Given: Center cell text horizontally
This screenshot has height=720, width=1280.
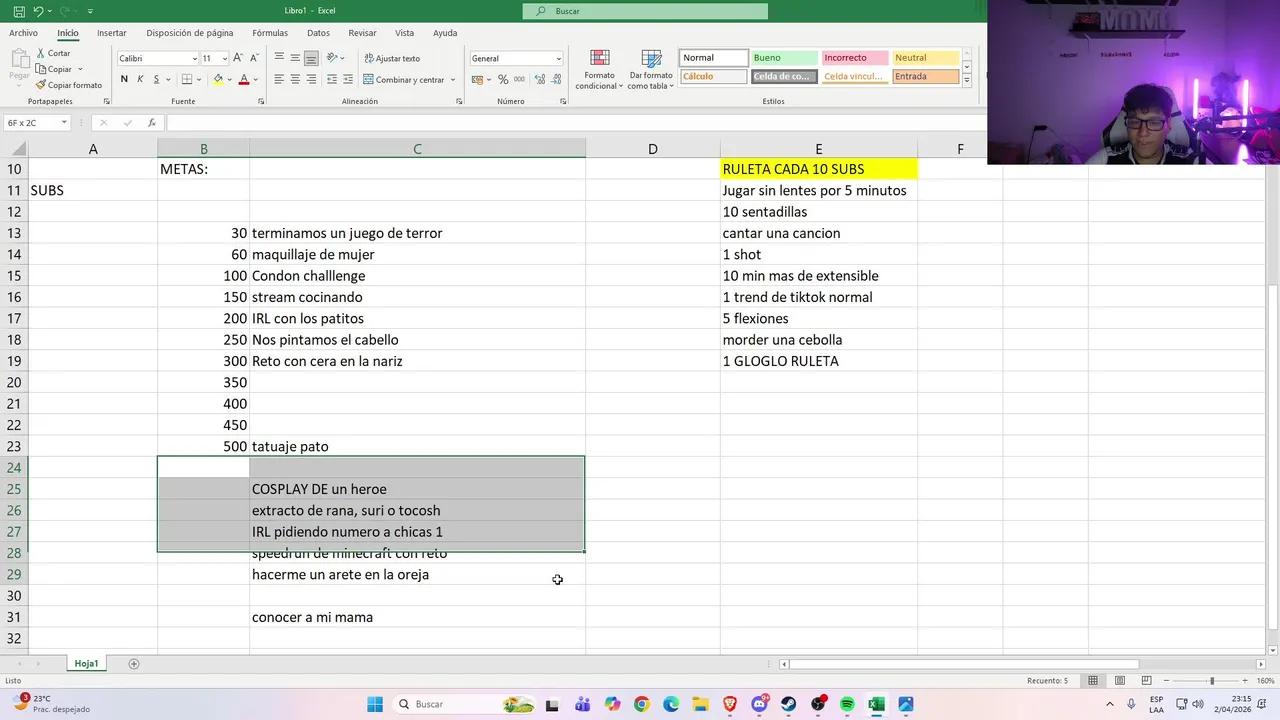Looking at the screenshot, I should click(x=295, y=79).
